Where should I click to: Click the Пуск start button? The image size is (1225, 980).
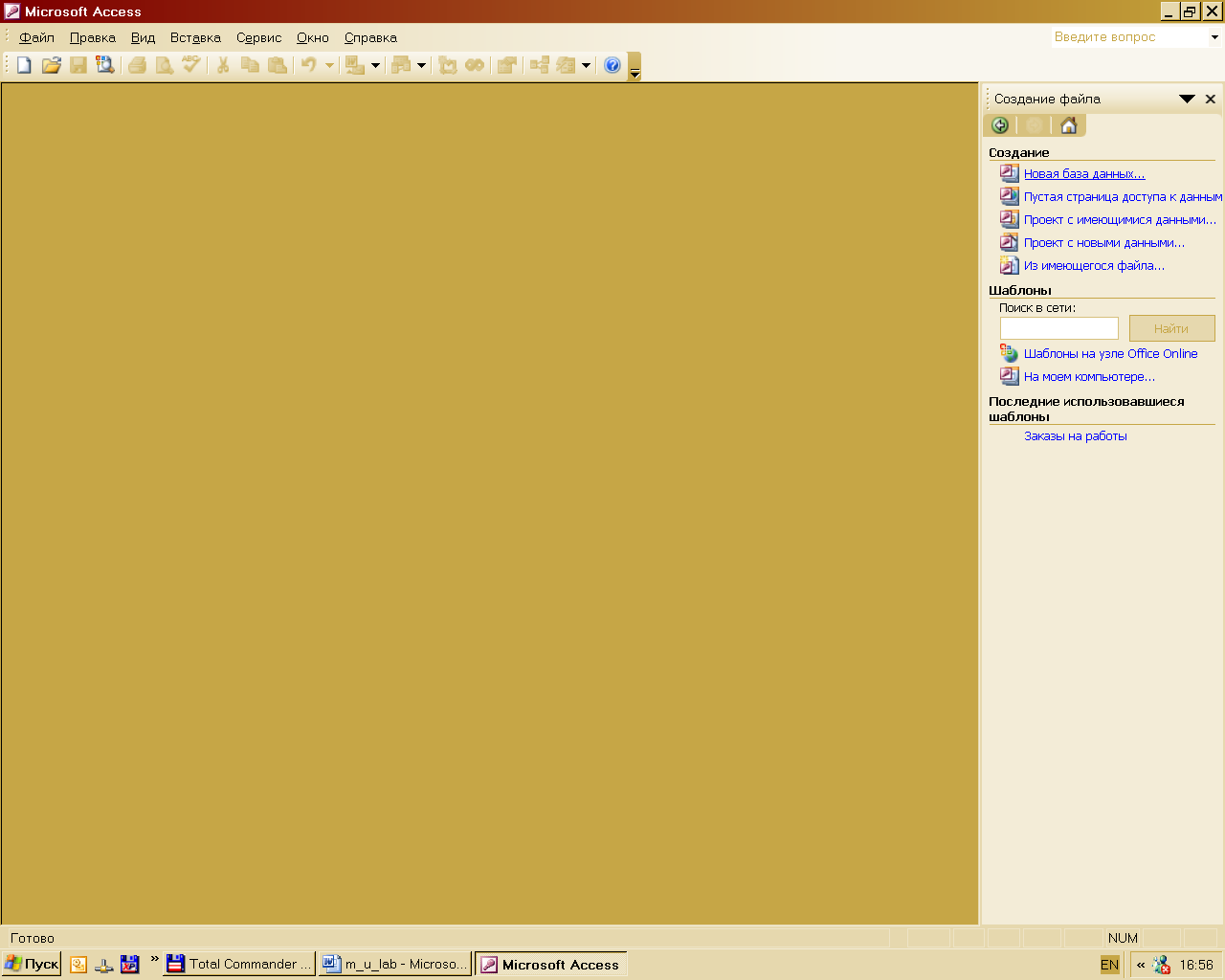click(32, 964)
